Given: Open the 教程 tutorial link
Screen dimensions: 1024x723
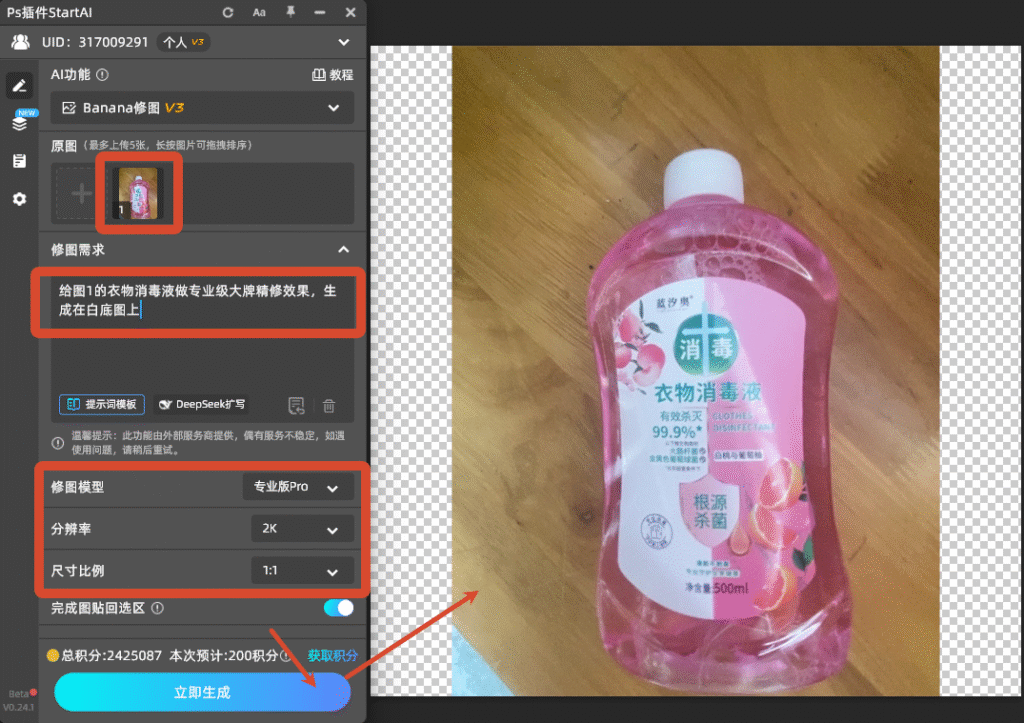Looking at the screenshot, I should (332, 74).
